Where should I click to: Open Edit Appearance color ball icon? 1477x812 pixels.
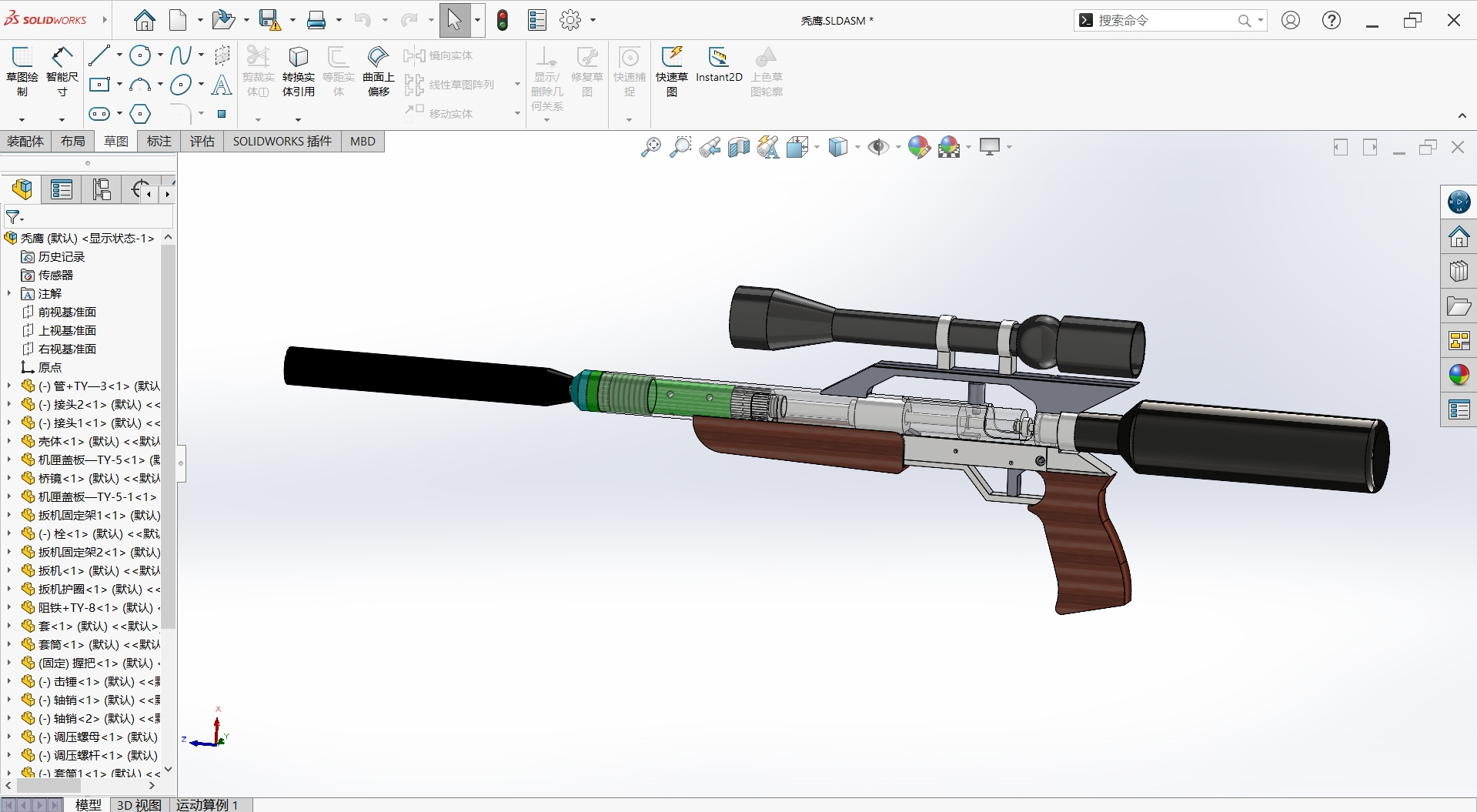pyautogui.click(x=919, y=147)
